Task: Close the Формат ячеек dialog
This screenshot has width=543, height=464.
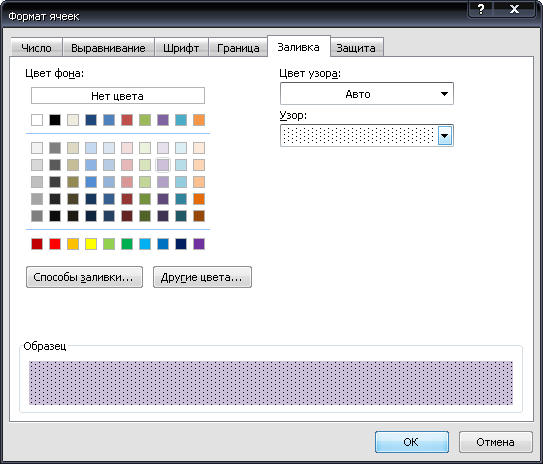Action: [x=515, y=9]
